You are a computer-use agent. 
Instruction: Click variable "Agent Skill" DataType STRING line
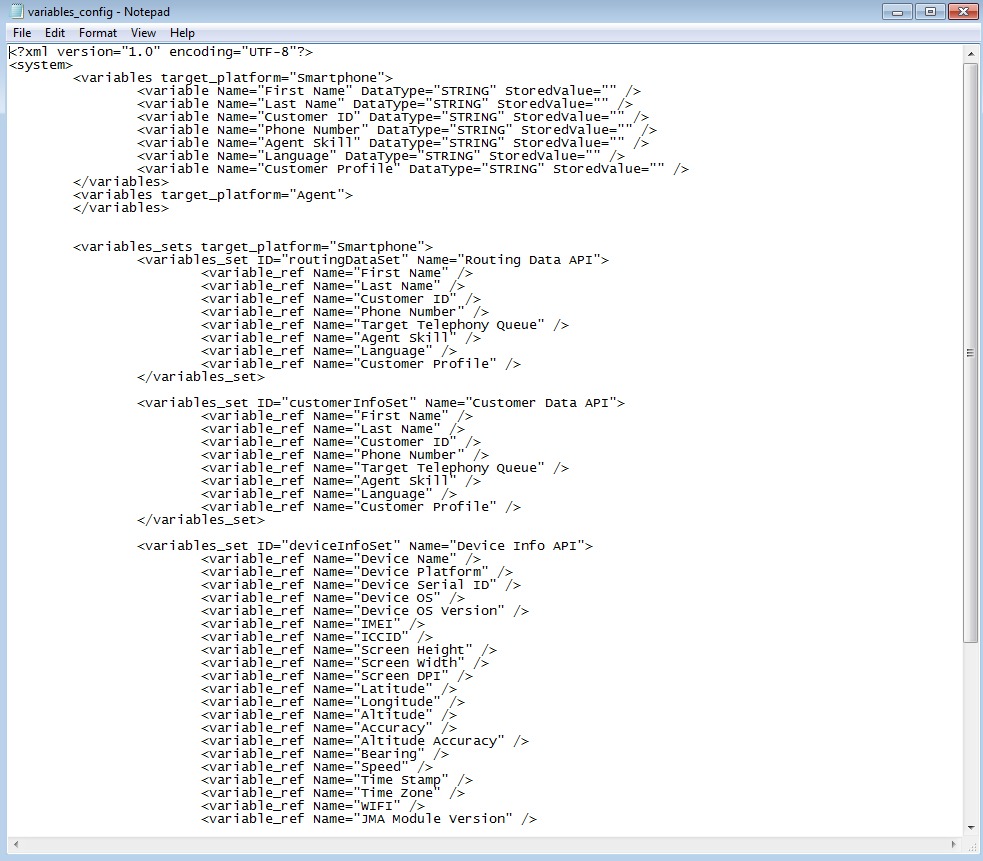(x=393, y=143)
